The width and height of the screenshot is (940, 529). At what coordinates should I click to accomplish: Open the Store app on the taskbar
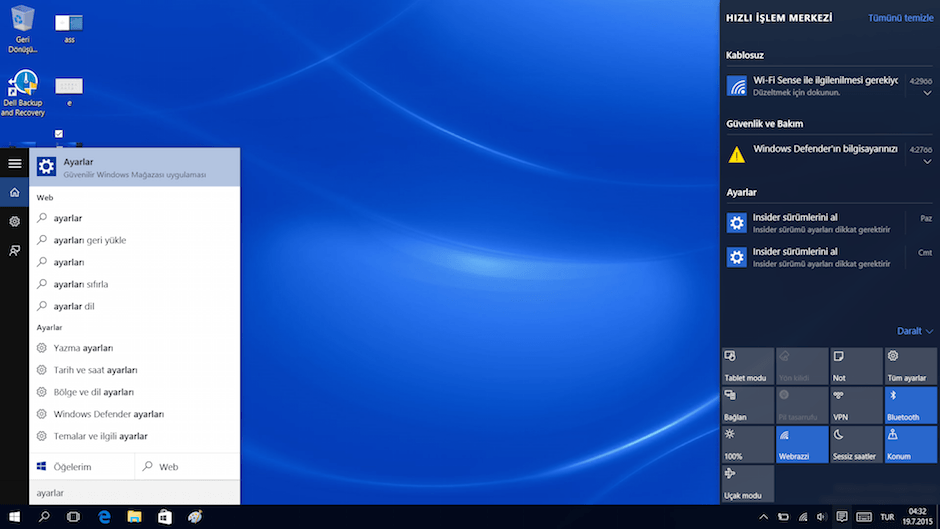coord(164,516)
